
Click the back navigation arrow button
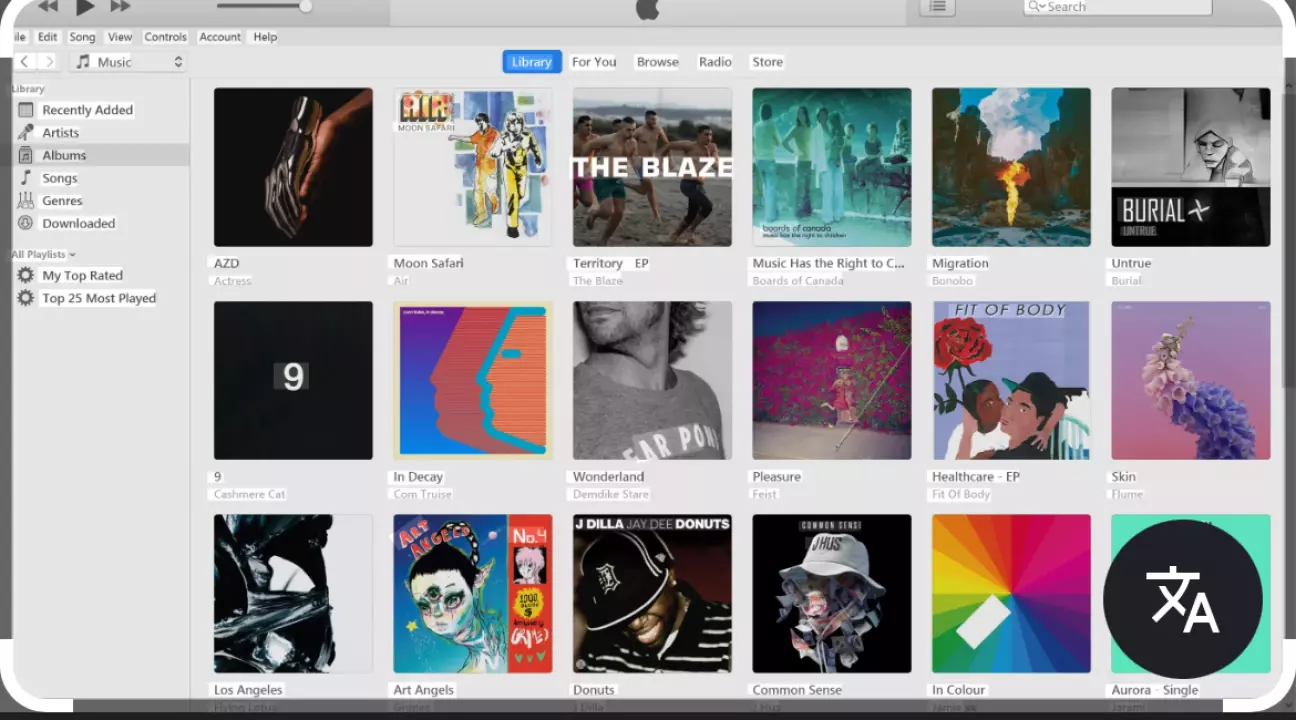(x=25, y=62)
